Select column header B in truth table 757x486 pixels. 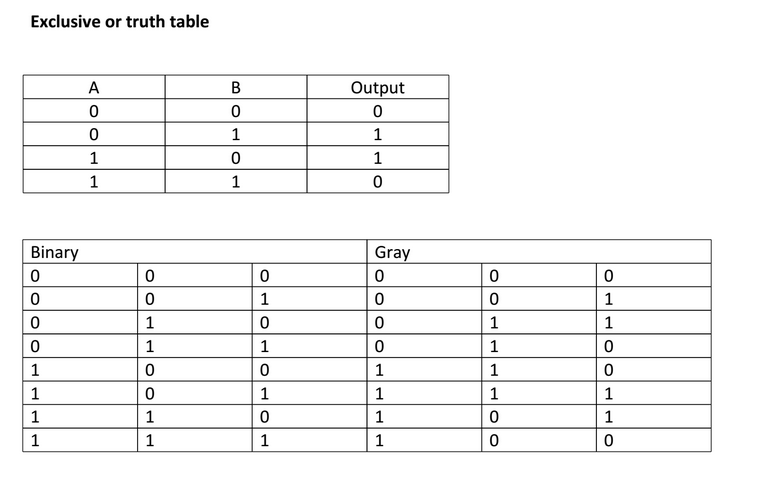236,87
